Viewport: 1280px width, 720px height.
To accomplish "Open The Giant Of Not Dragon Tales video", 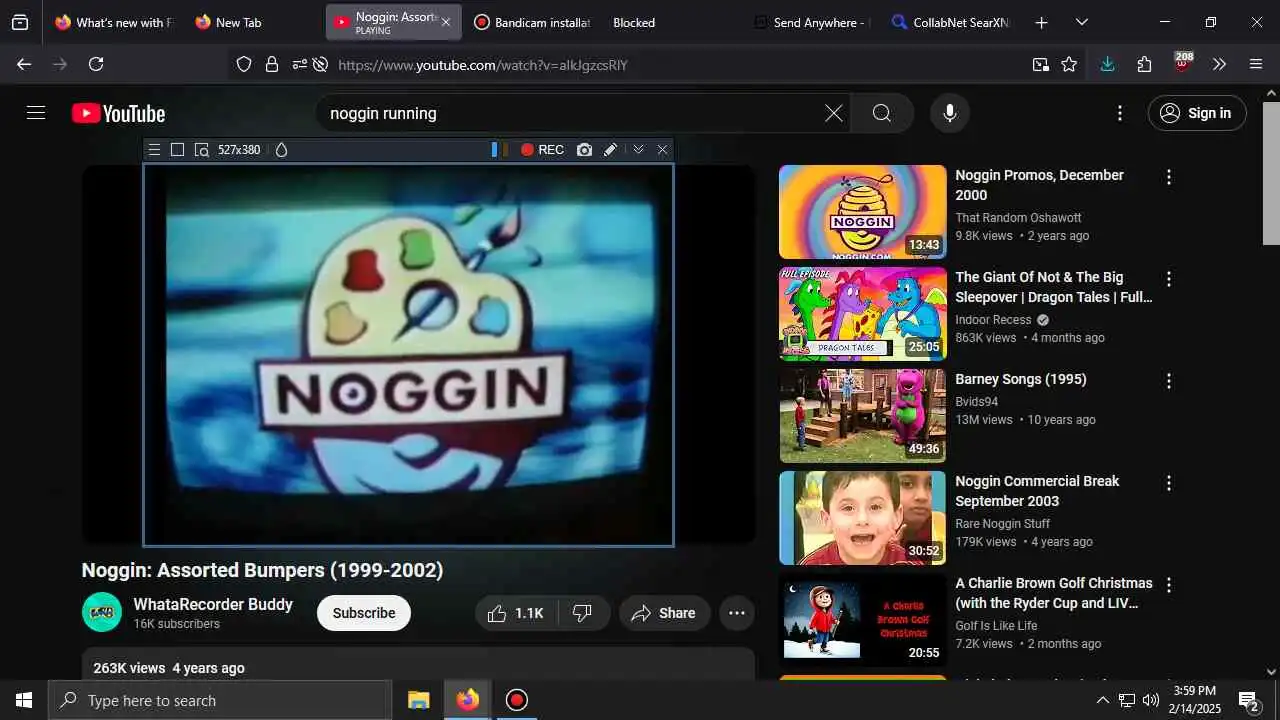I will pos(1054,287).
